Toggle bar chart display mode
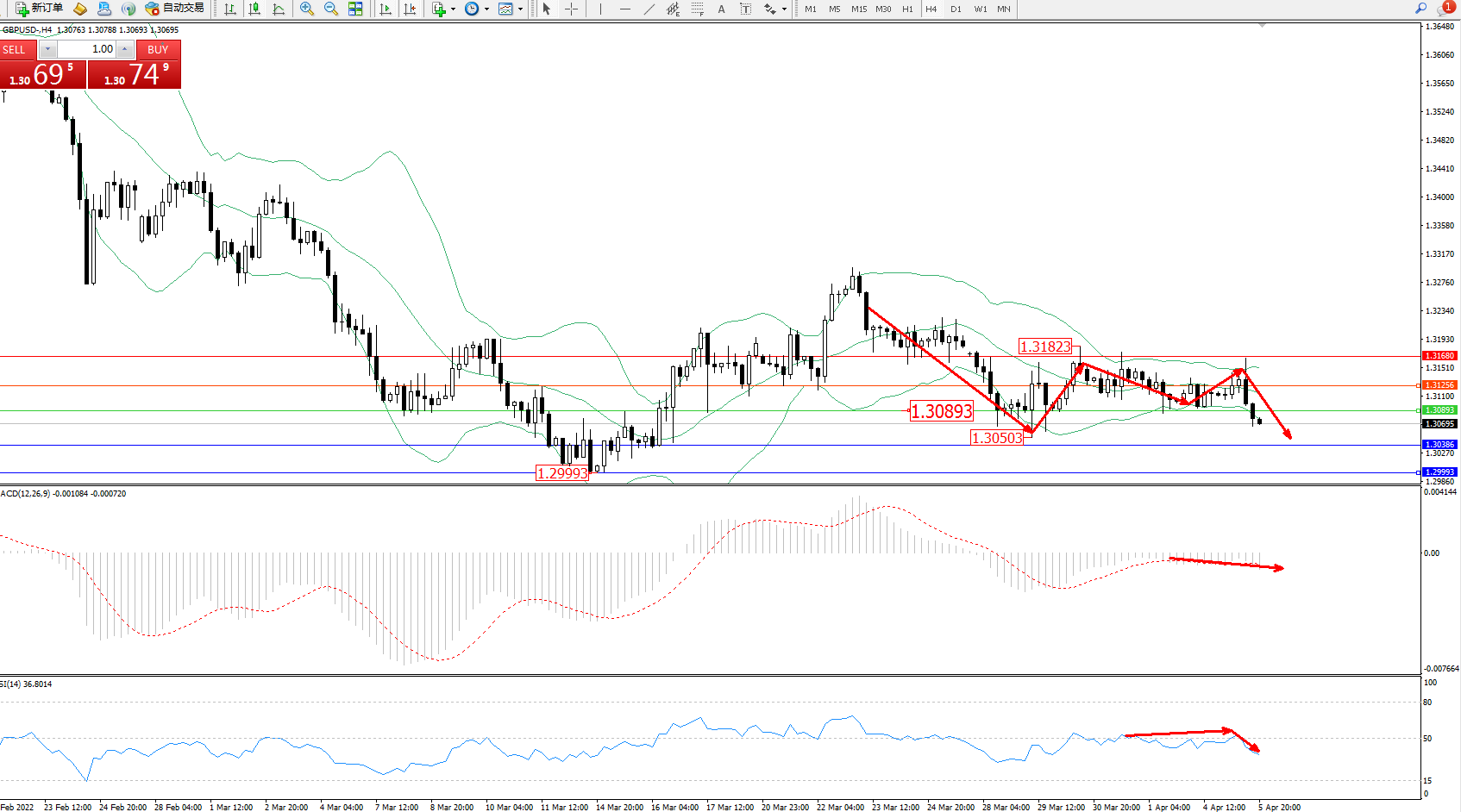The height and width of the screenshot is (812, 1461). (230, 9)
